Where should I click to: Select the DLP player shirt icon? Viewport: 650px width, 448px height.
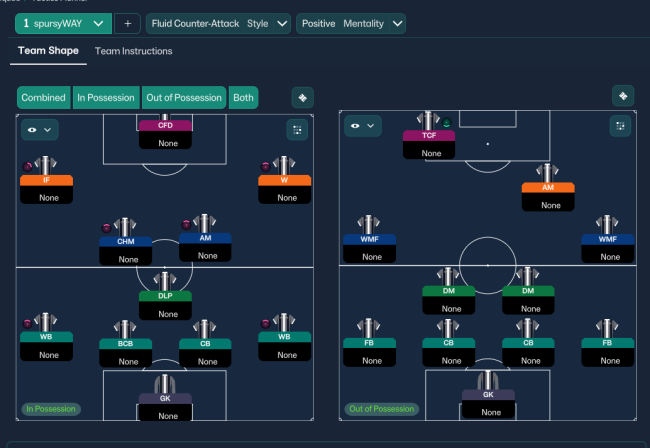166,282
